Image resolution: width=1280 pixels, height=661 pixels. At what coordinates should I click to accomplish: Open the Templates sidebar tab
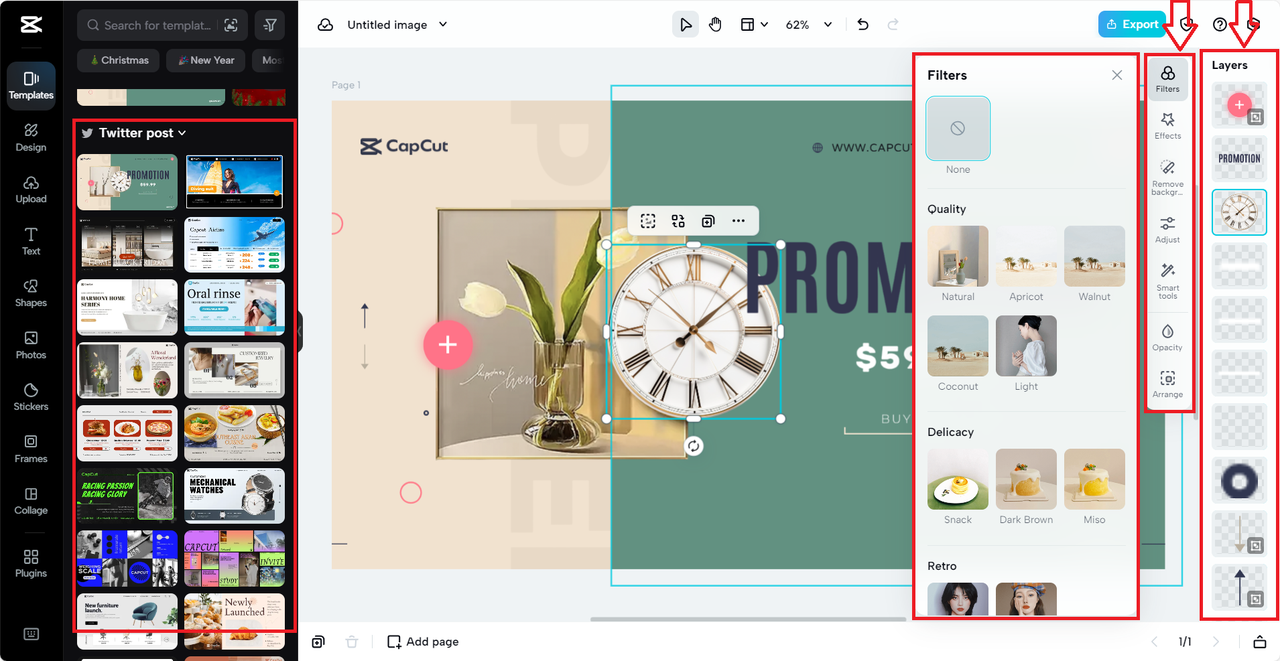pos(31,84)
